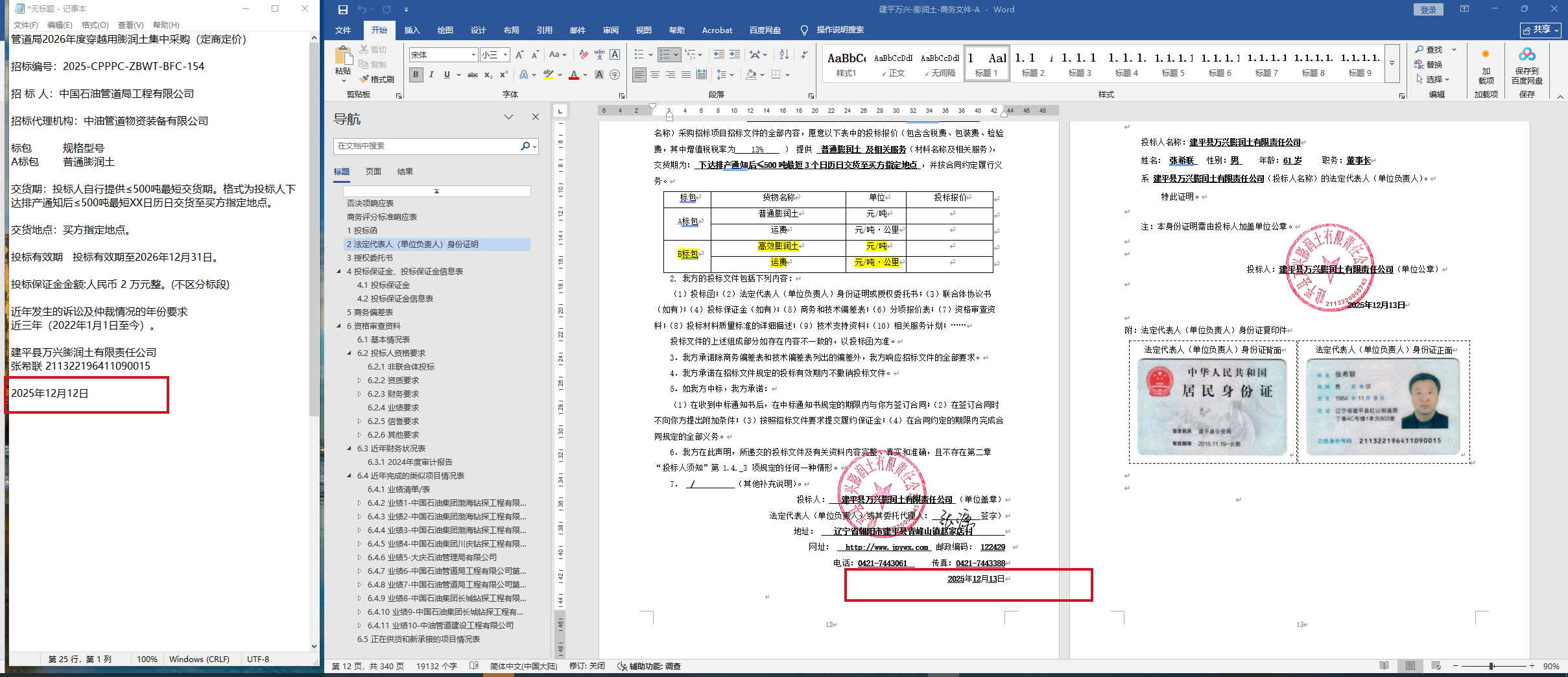Switch to the Review (审阅) ribbon tab
This screenshot has width=1568, height=677.
(x=611, y=30)
